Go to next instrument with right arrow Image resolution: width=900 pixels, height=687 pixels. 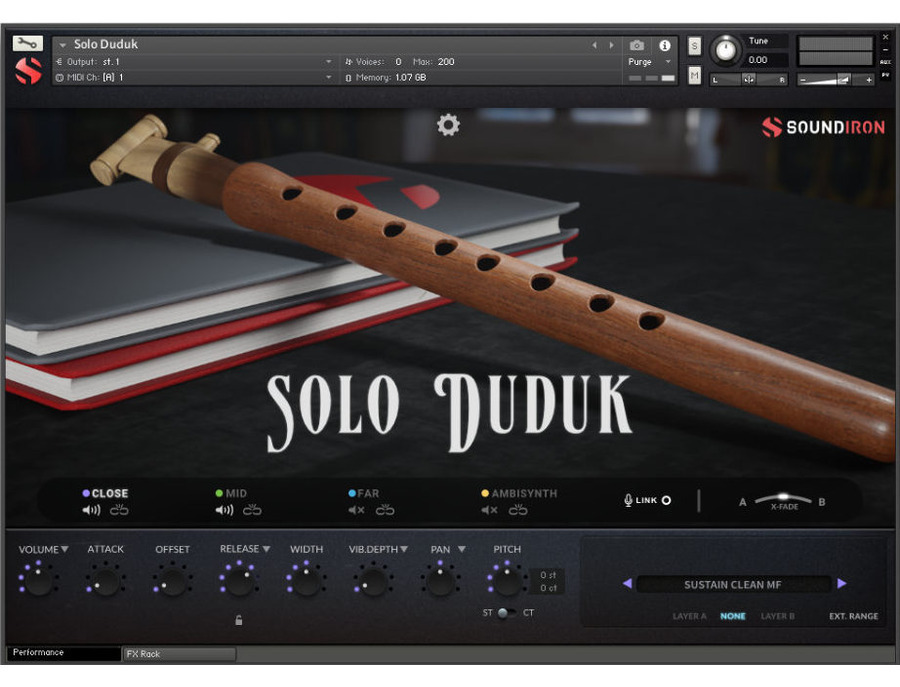(x=611, y=45)
